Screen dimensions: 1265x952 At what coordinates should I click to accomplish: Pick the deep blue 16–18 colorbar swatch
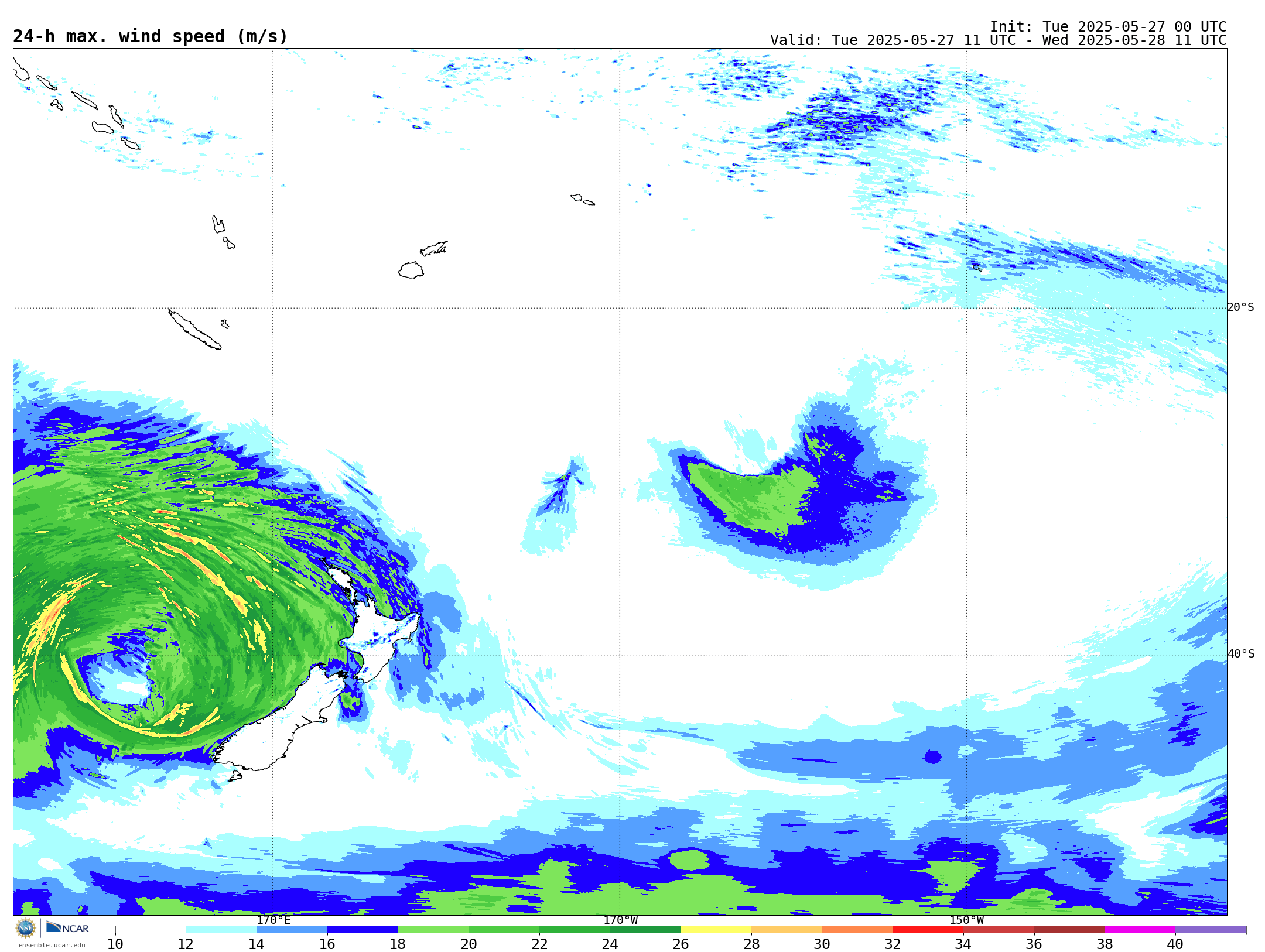[x=363, y=930]
